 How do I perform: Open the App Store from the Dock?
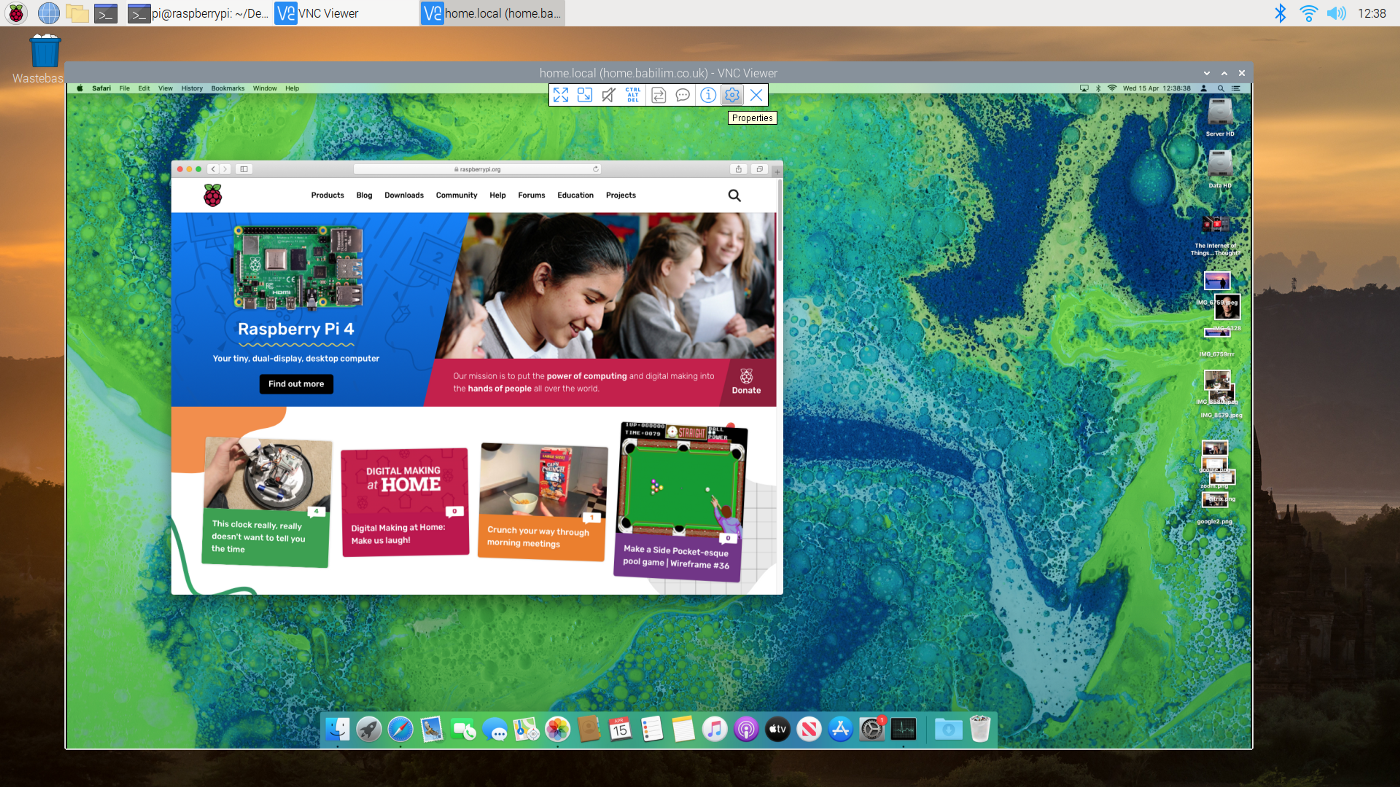[841, 729]
